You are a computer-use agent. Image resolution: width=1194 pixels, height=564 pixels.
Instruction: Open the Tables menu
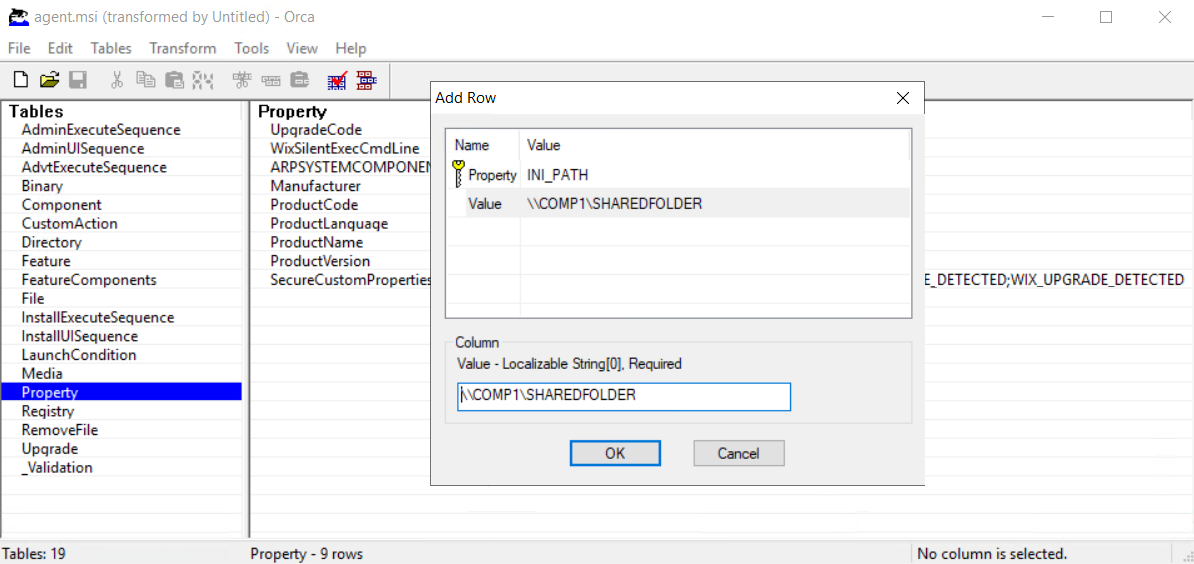(x=110, y=48)
